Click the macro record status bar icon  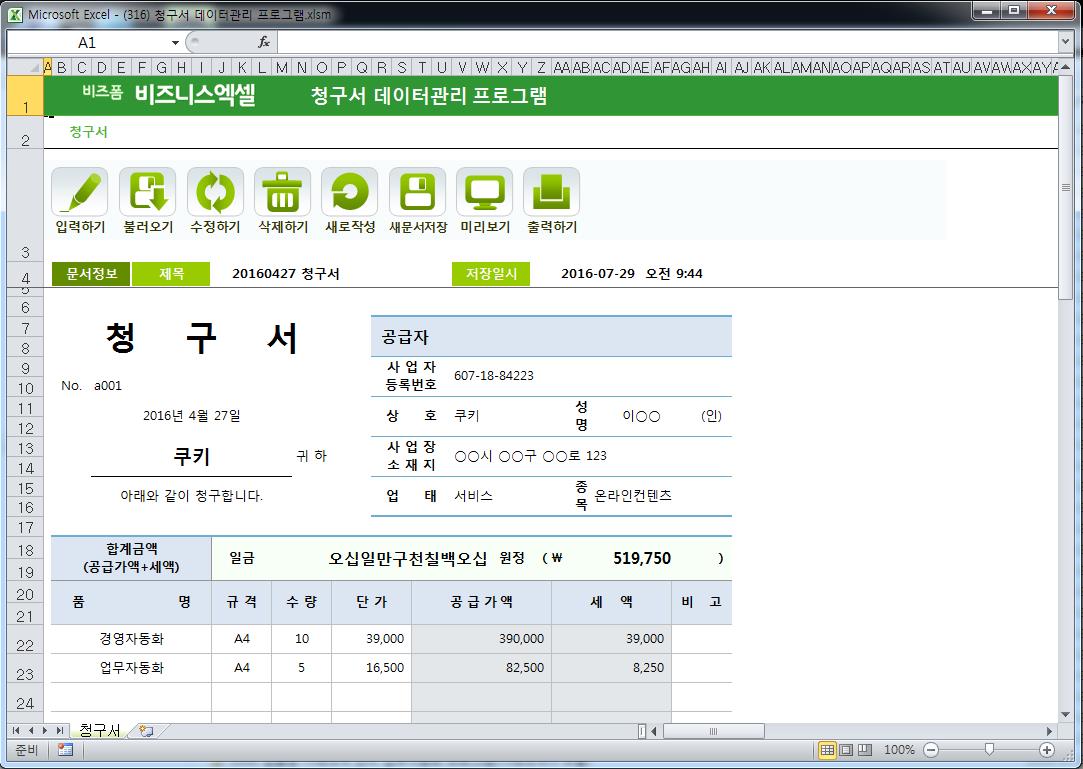pyautogui.click(x=66, y=750)
